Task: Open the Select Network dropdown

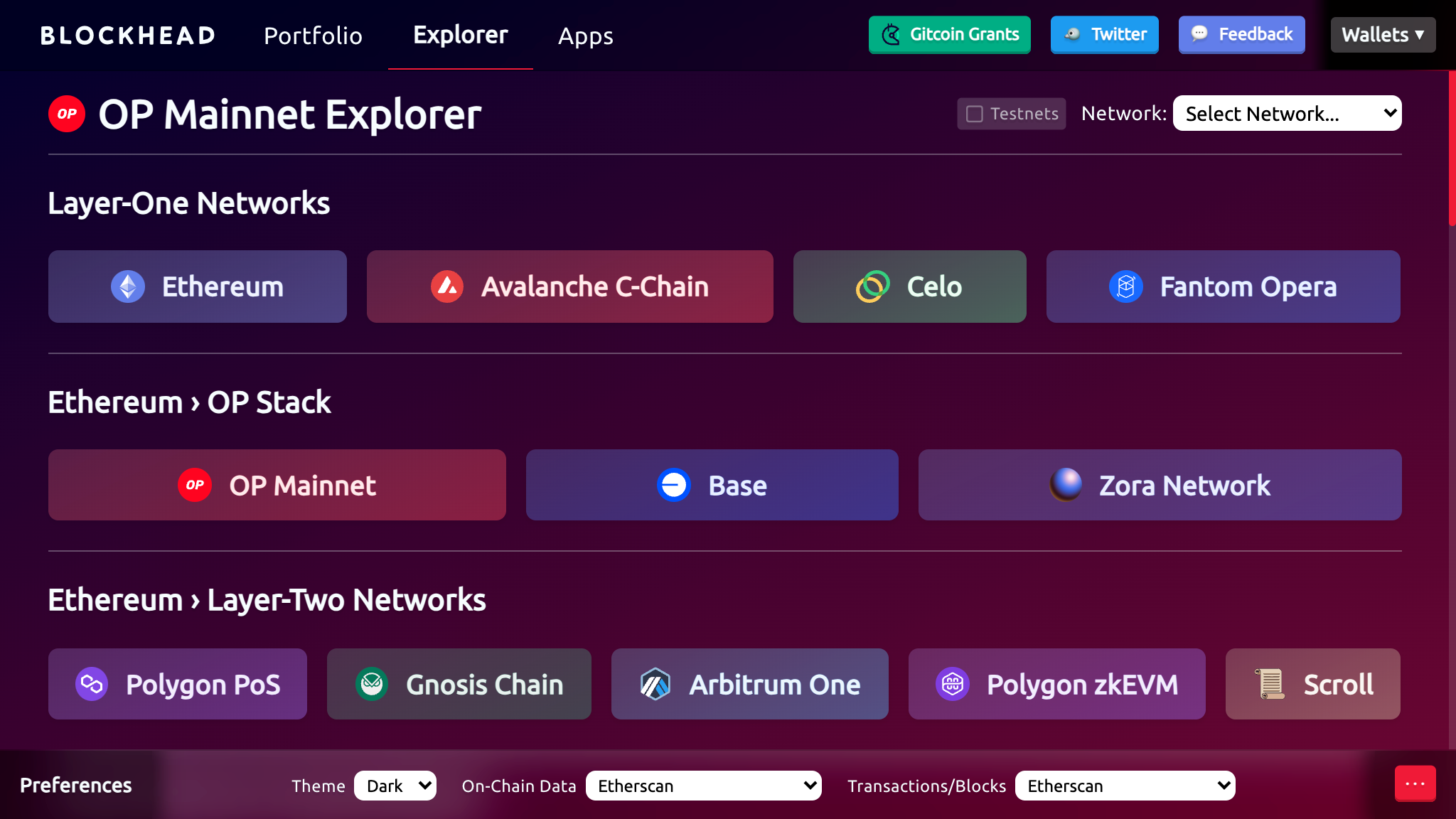Action: pos(1287,113)
